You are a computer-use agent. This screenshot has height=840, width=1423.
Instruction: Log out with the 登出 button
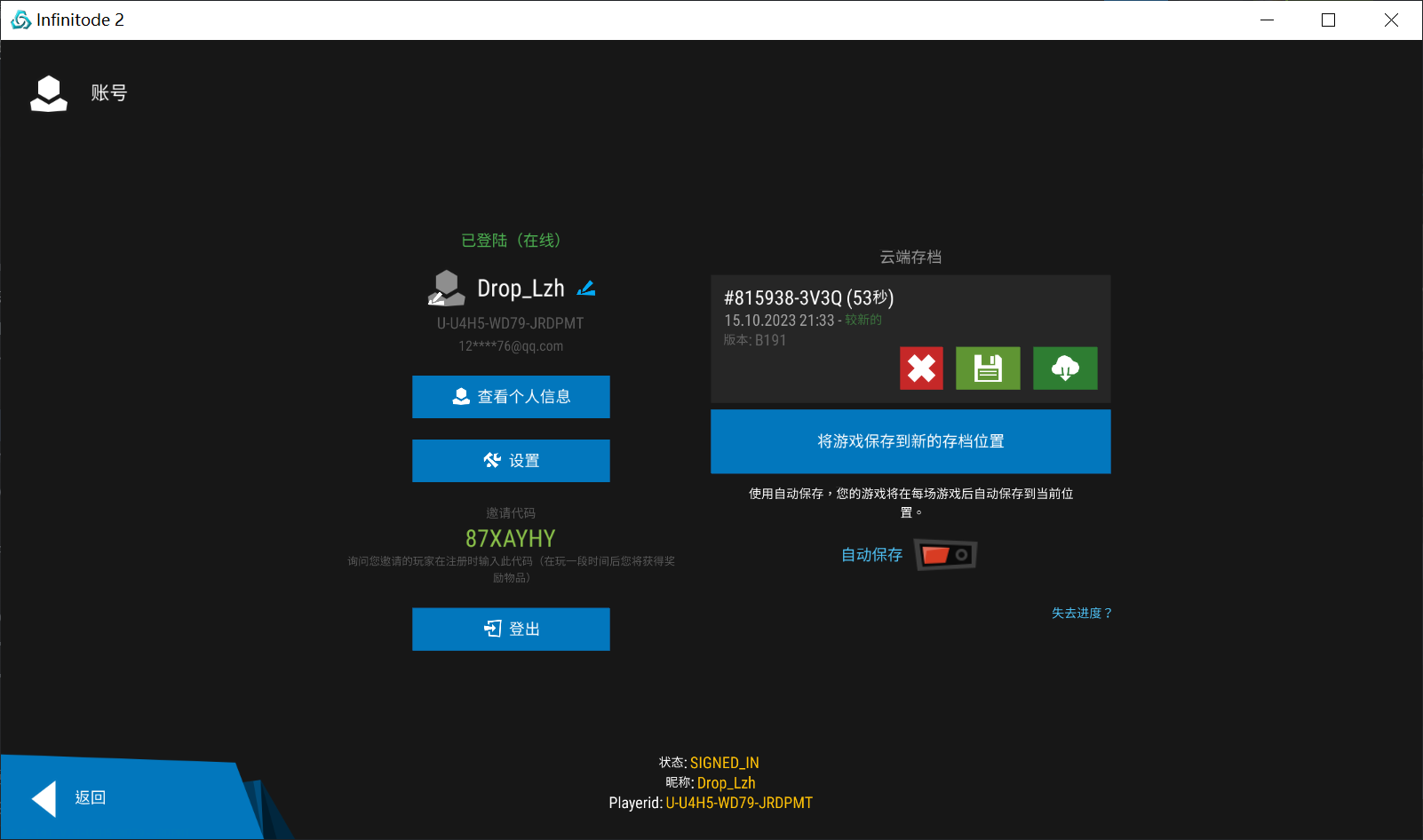click(511, 630)
